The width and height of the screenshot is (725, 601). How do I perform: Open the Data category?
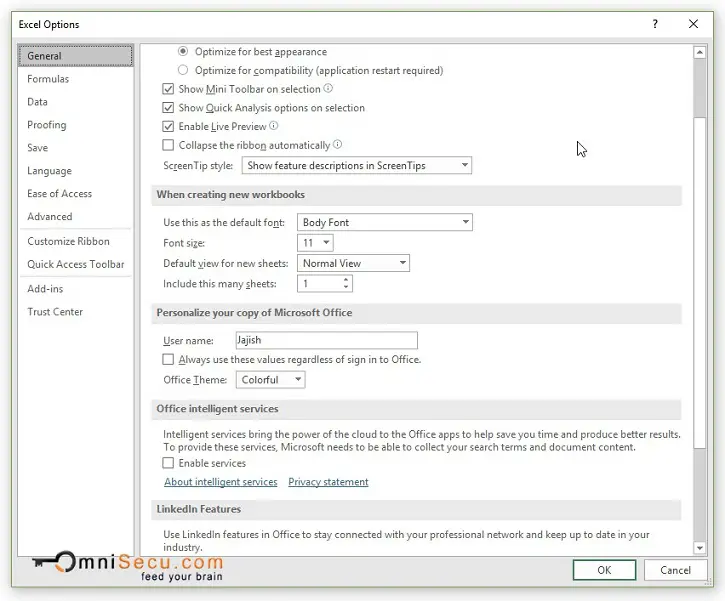[x=76, y=102]
